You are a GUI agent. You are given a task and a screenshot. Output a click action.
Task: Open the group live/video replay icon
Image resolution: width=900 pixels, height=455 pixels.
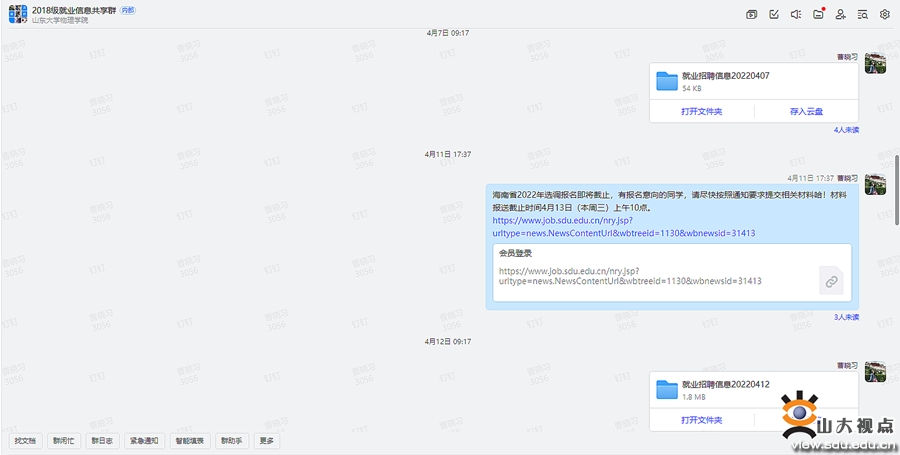752,14
